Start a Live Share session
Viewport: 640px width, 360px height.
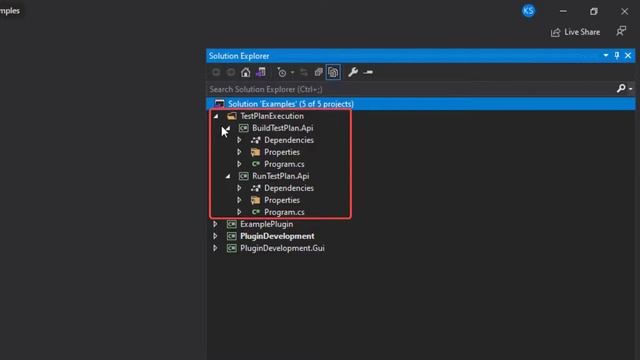click(576, 32)
